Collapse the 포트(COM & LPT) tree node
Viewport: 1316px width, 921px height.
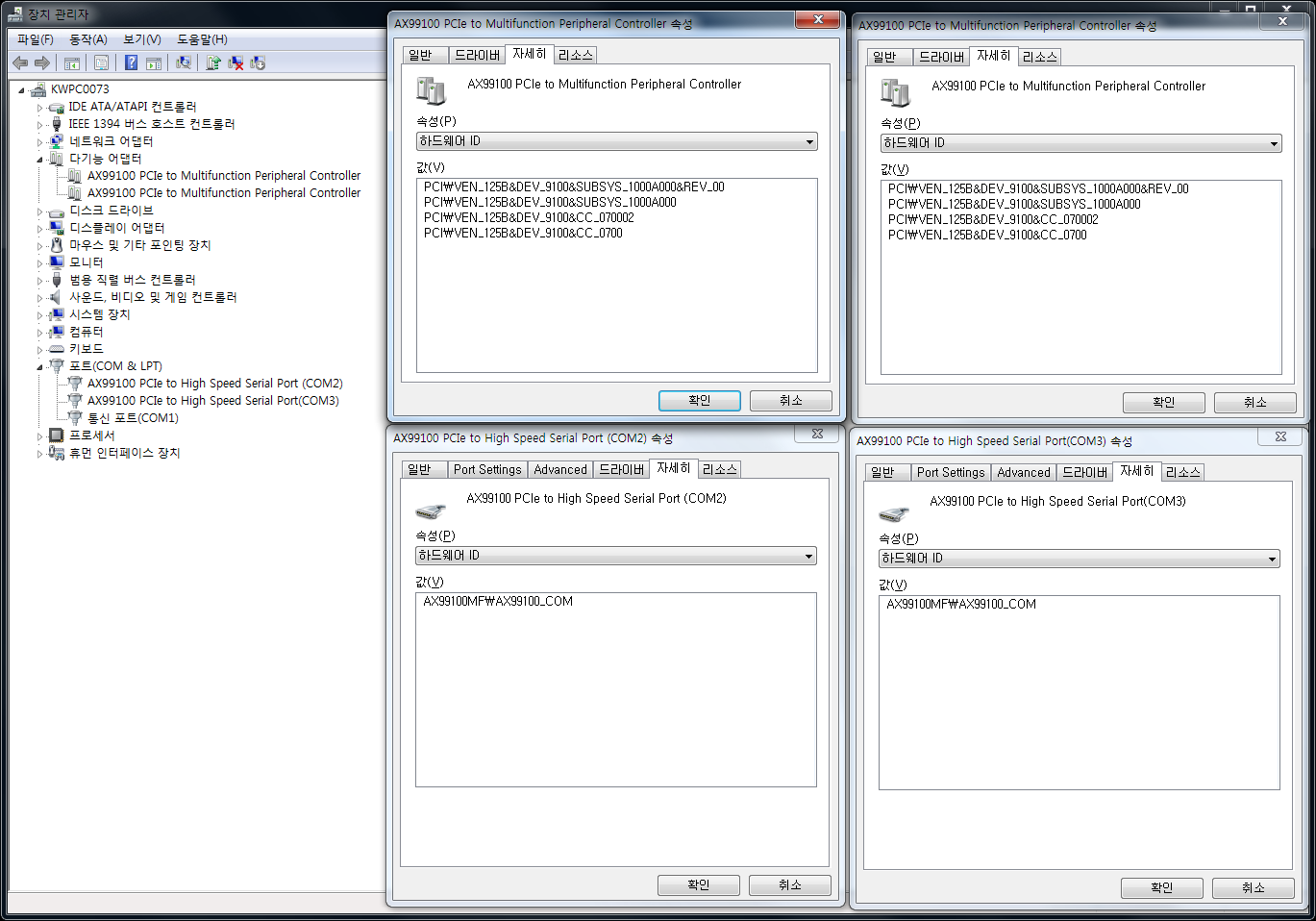tap(40, 367)
